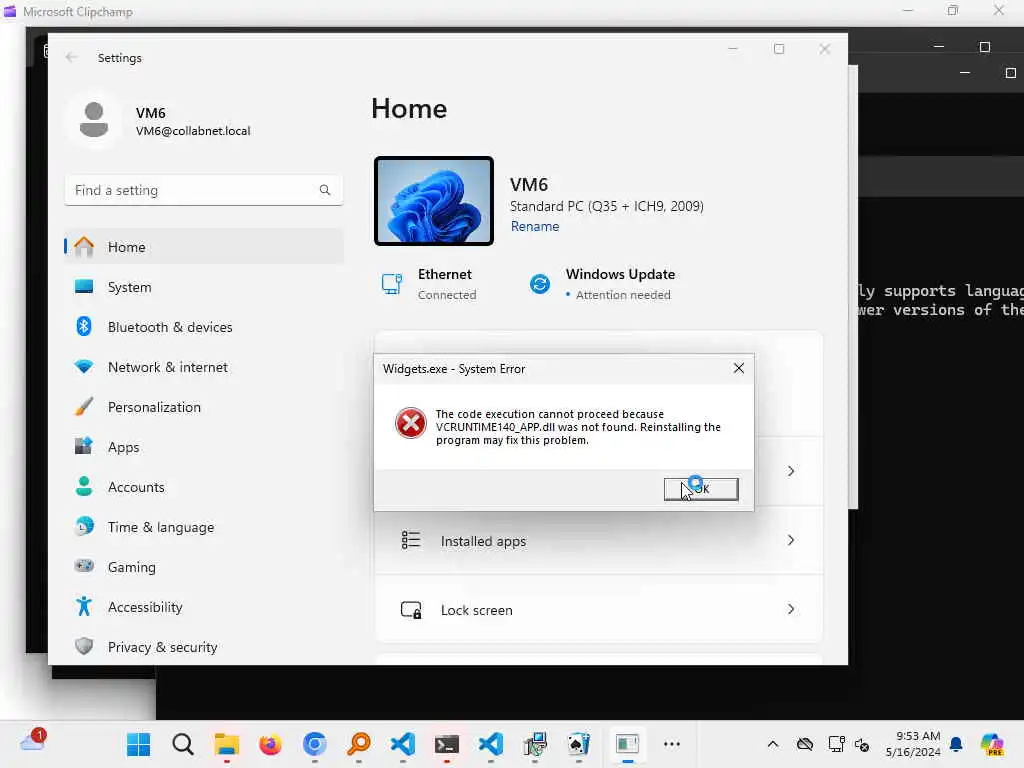Close the Widgets.exe System Error dialog
This screenshot has width=1024, height=768.
point(739,368)
